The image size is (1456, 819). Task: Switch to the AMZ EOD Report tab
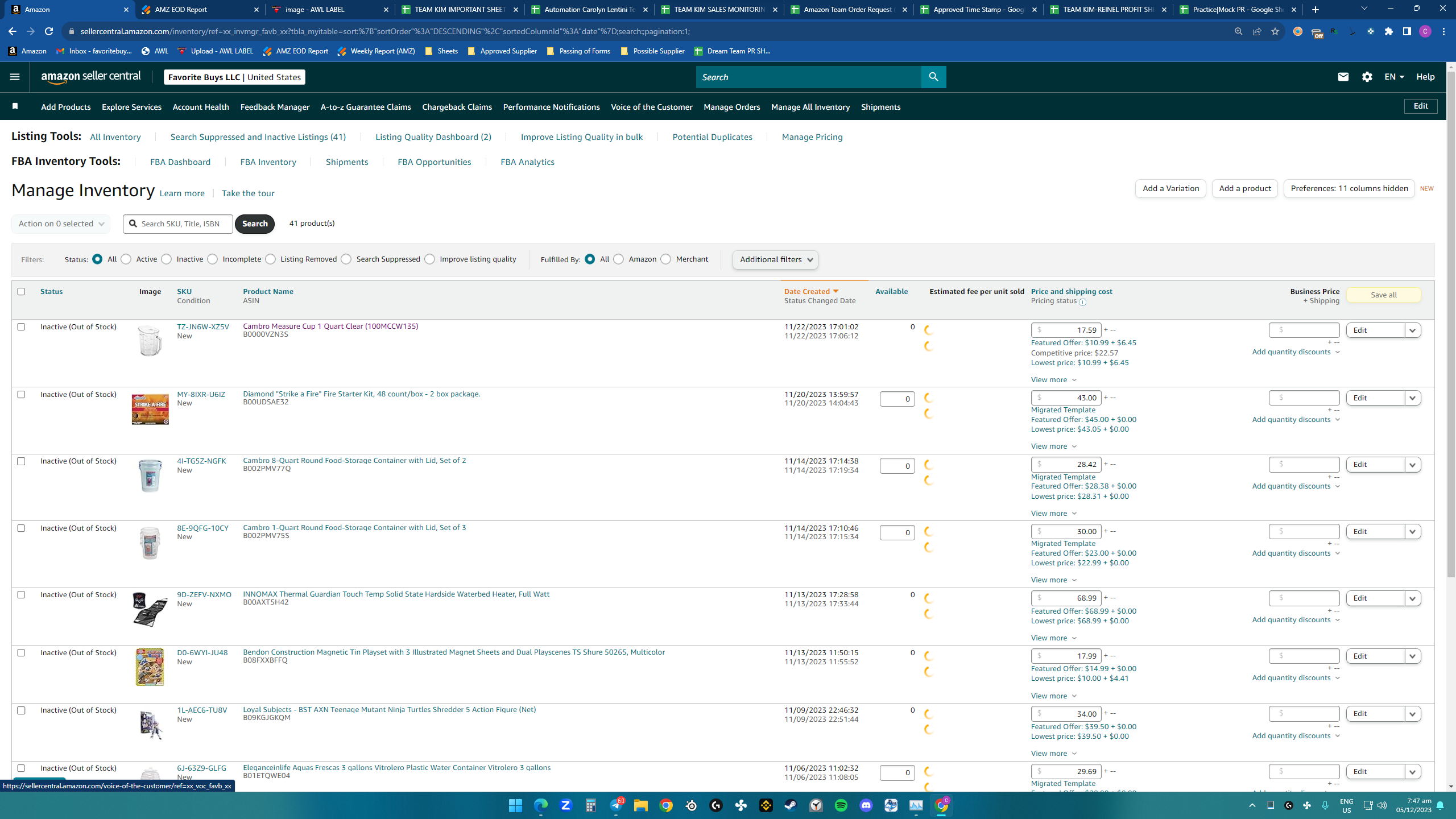pyautogui.click(x=200, y=10)
